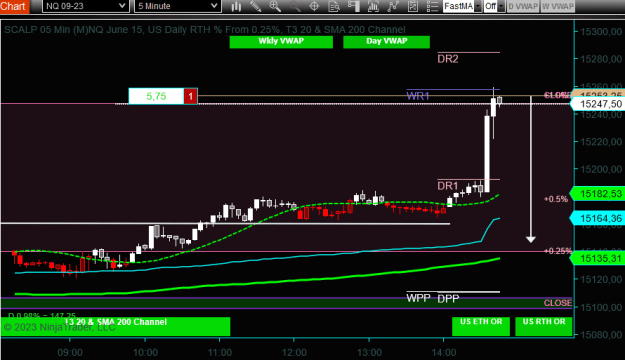Select the drawing tools pencil icon

click(x=256, y=6)
